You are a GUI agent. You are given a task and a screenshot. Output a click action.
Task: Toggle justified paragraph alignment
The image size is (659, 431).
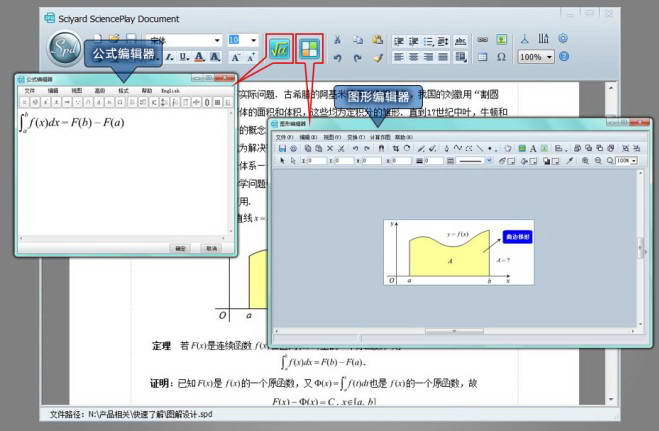coord(443,57)
